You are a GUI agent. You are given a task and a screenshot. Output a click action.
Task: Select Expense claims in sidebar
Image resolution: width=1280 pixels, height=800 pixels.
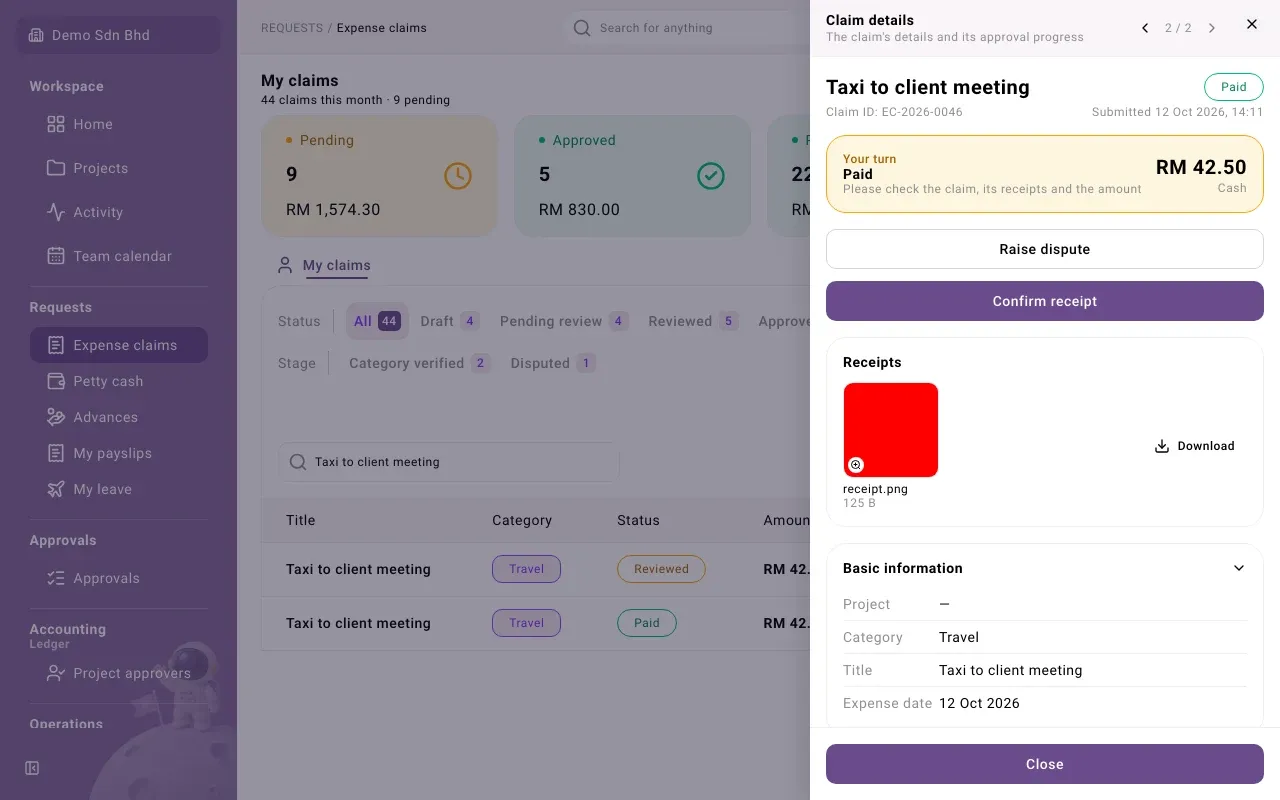click(118, 345)
